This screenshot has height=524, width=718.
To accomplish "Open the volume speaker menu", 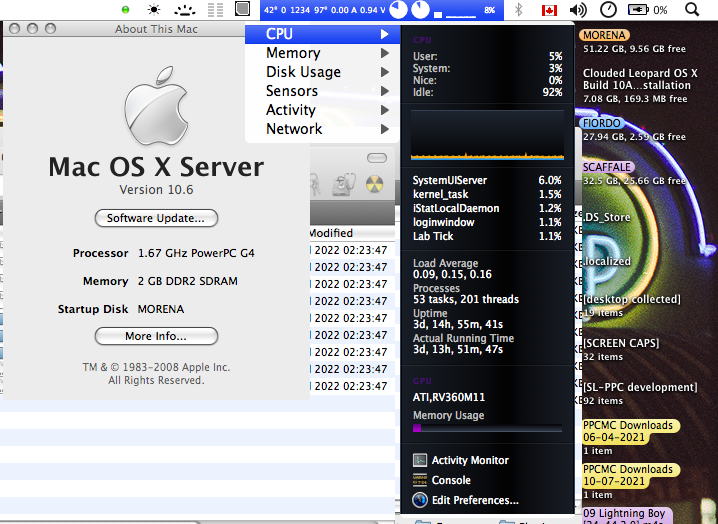I will click(578, 10).
